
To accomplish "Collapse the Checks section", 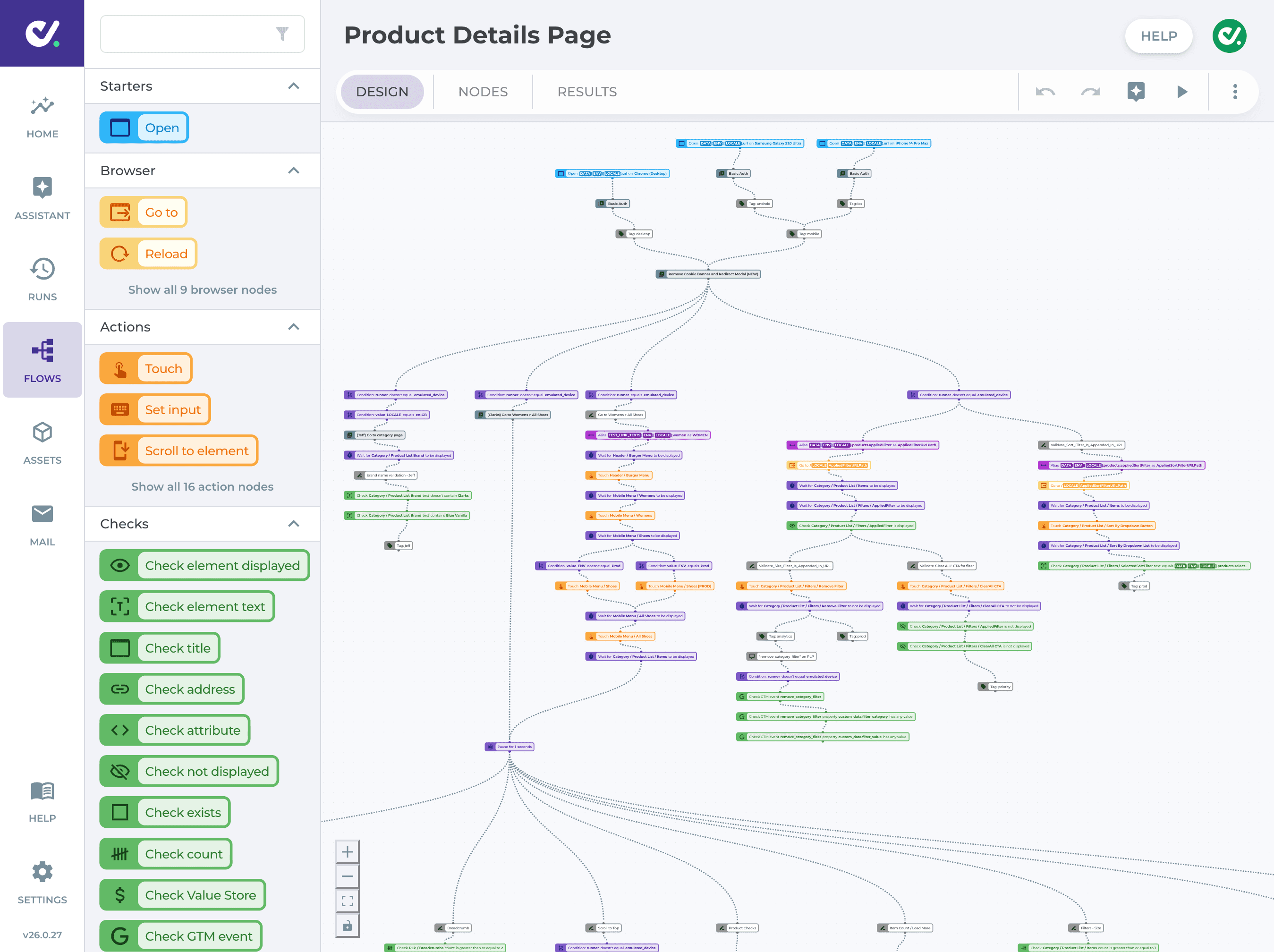I will (294, 524).
